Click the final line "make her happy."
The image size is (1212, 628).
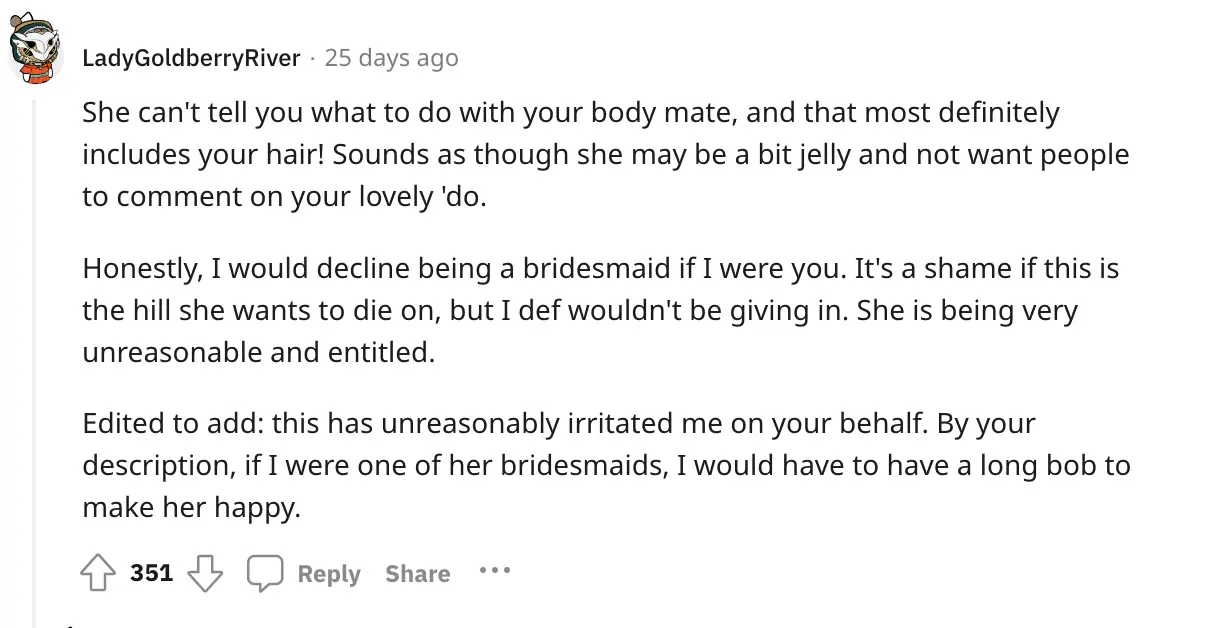pyautogui.click(x=191, y=507)
